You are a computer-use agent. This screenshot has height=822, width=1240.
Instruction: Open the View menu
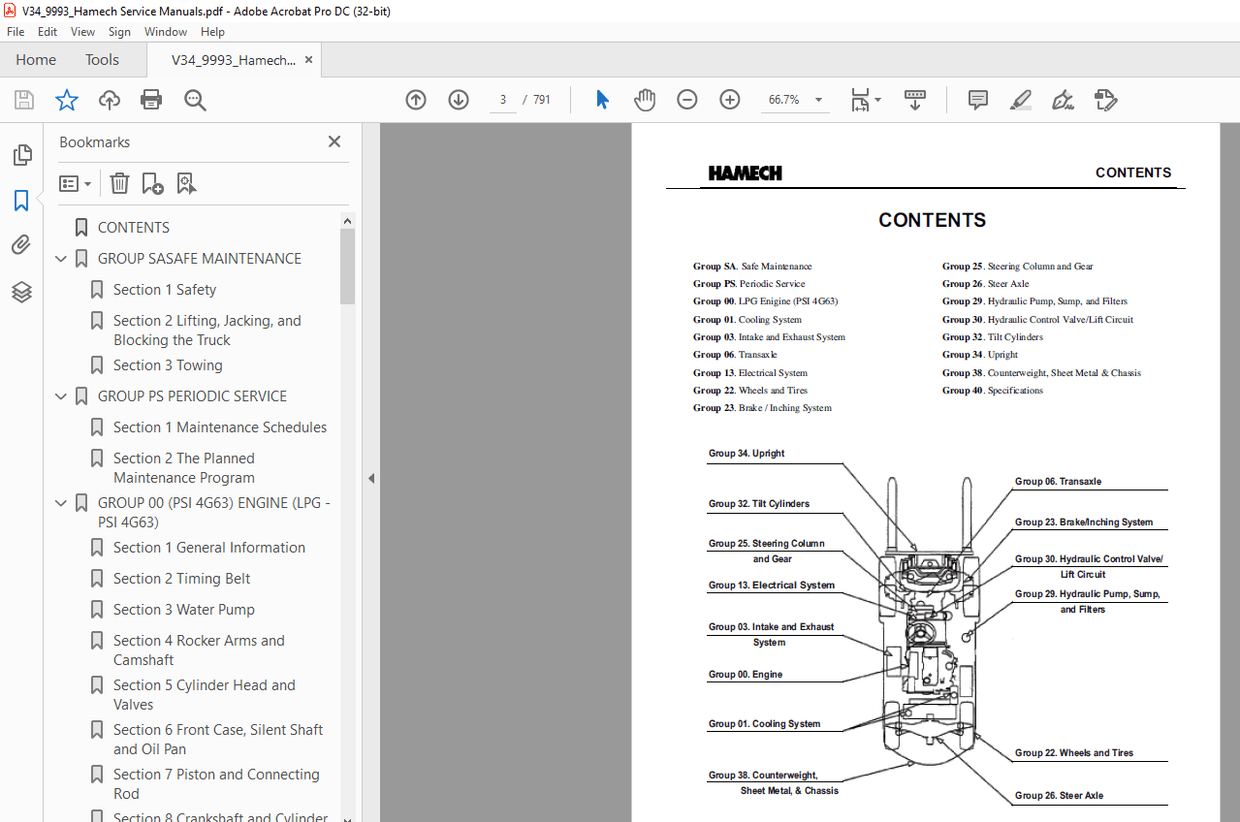tap(82, 31)
